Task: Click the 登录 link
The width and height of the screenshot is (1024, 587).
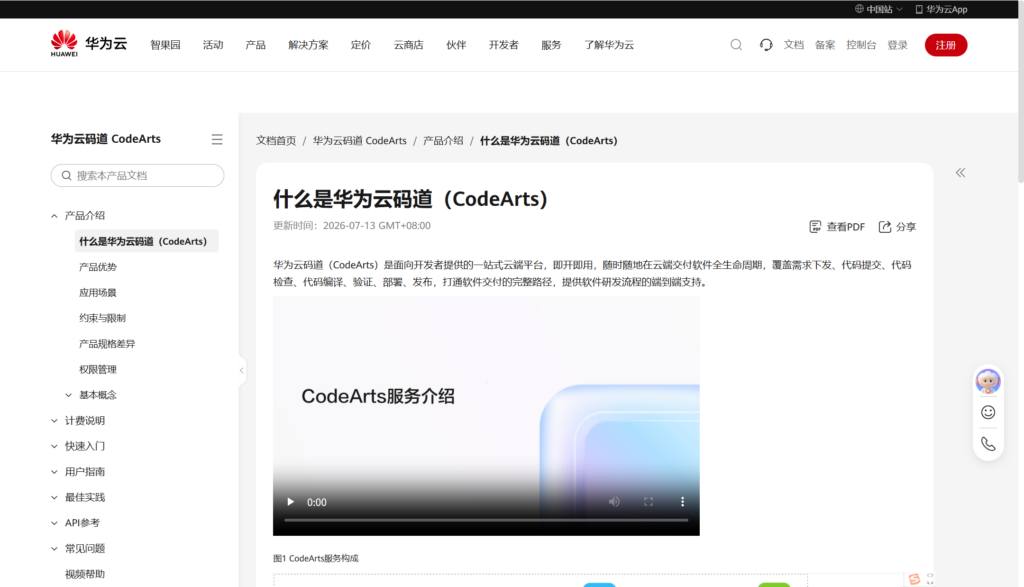Action: point(897,45)
